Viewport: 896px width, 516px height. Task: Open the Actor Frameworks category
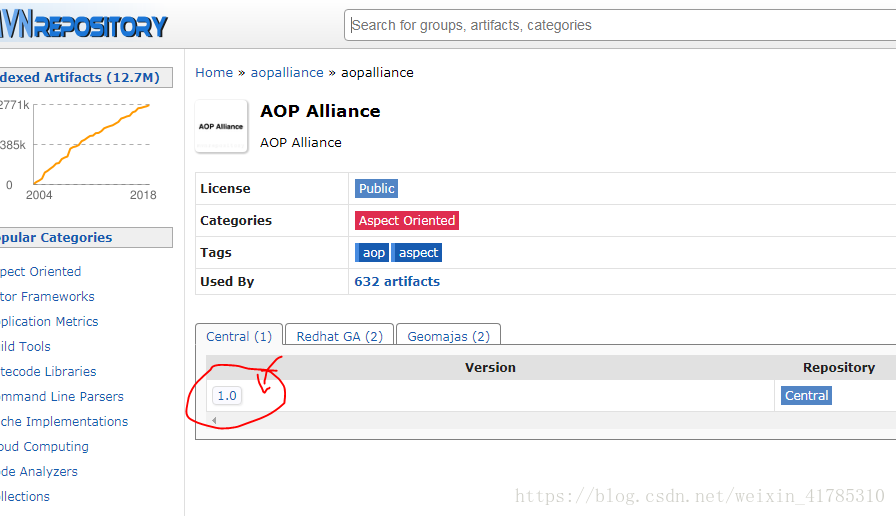(x=47, y=297)
